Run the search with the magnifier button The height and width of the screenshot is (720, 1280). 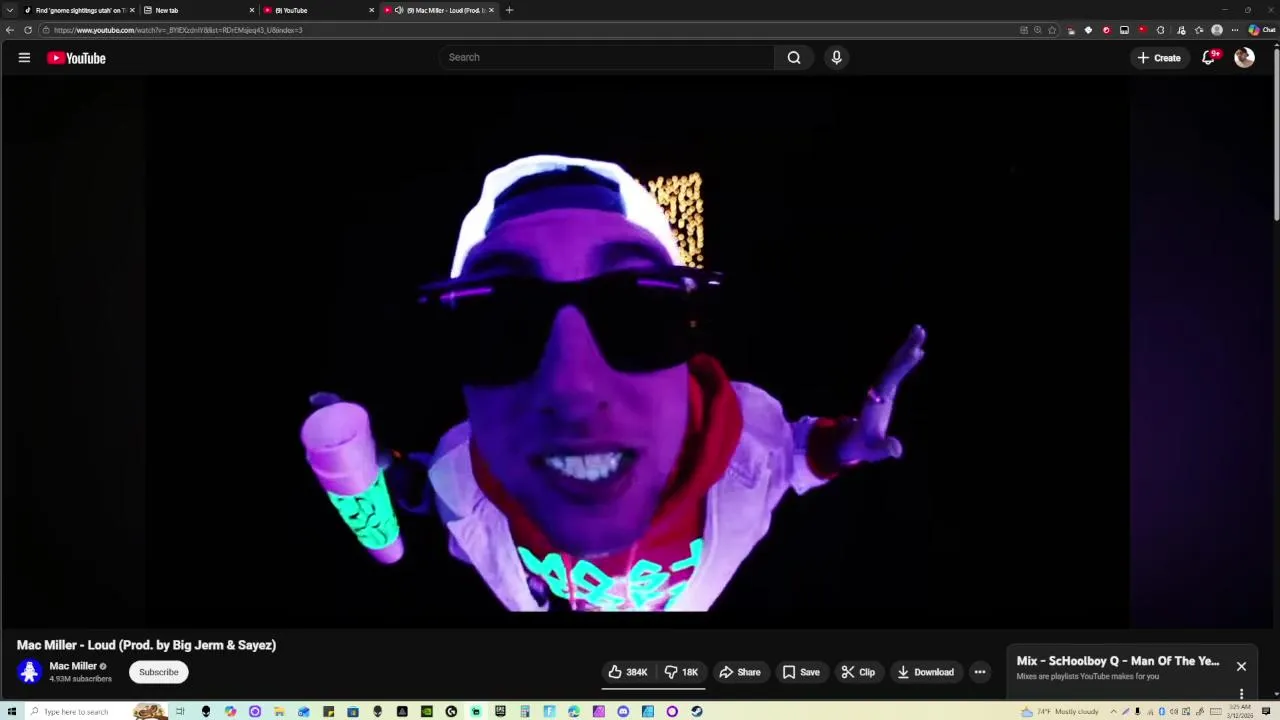tap(794, 57)
